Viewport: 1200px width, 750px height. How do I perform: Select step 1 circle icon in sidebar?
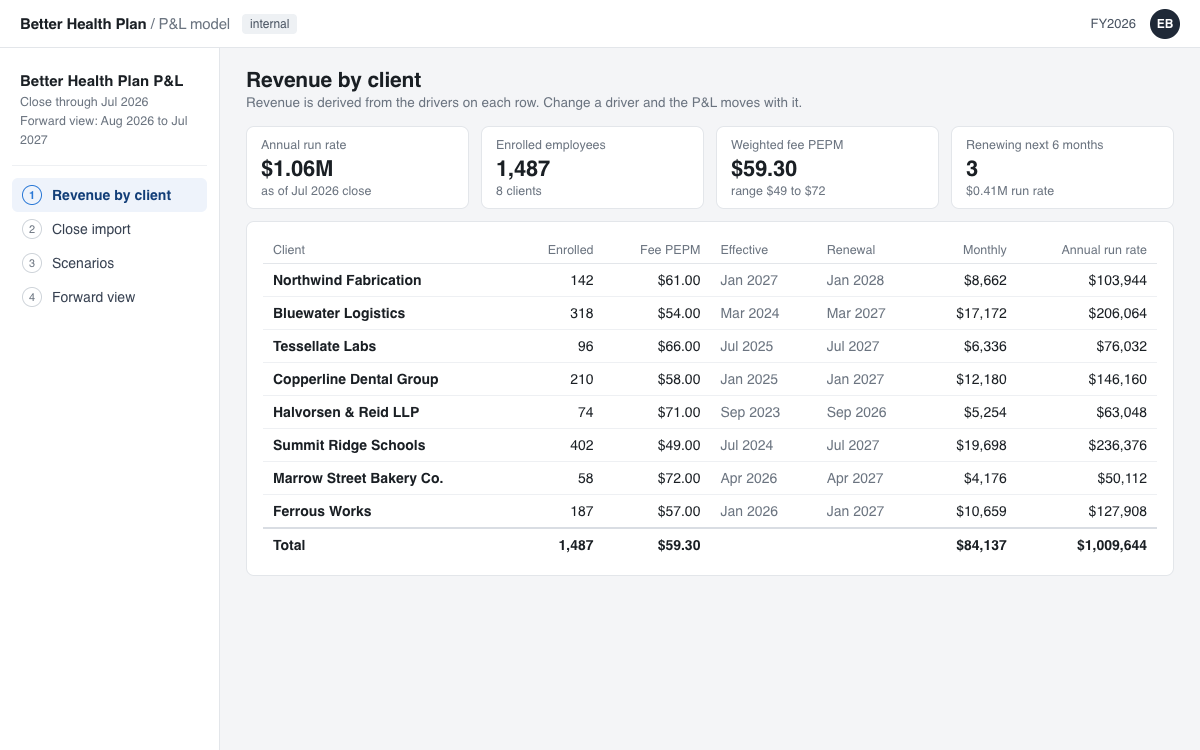32,195
